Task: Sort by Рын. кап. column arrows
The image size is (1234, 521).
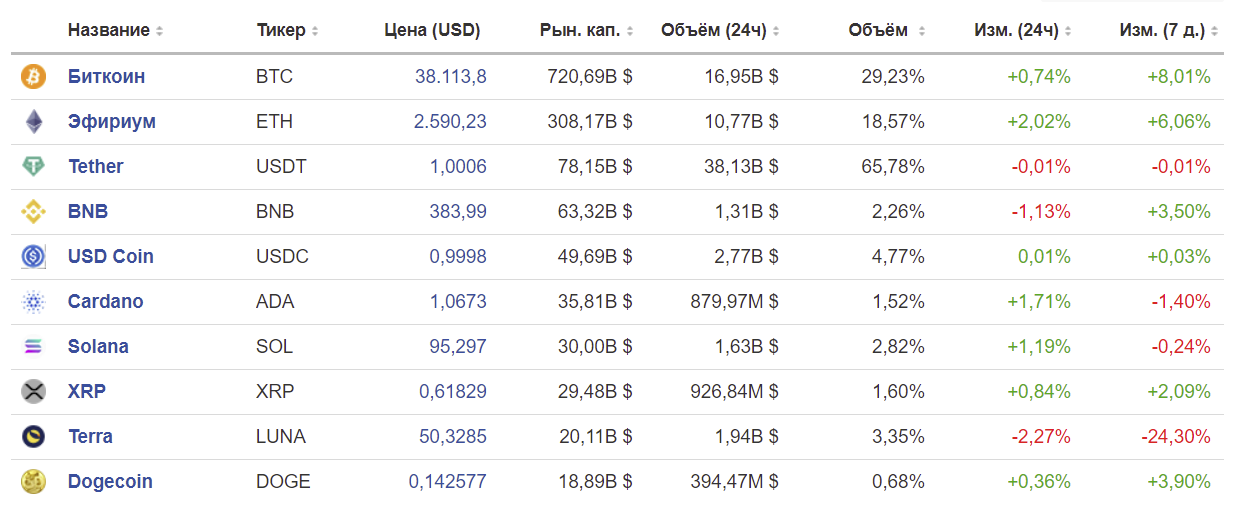Action: [631, 31]
